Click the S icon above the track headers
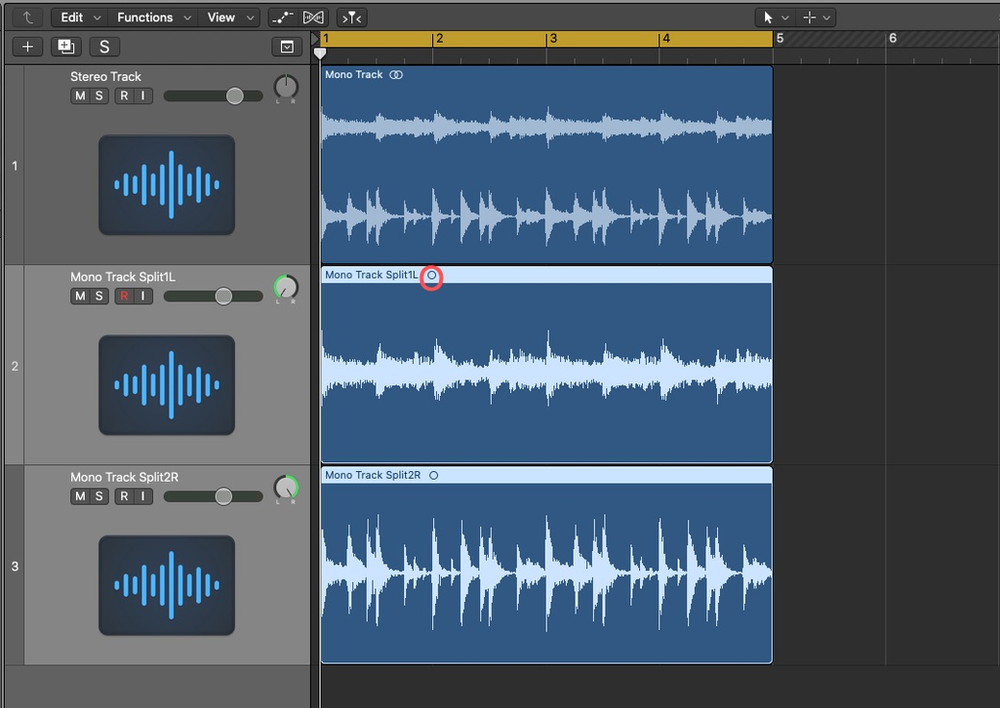Viewport: 1000px width, 708px height. point(104,46)
